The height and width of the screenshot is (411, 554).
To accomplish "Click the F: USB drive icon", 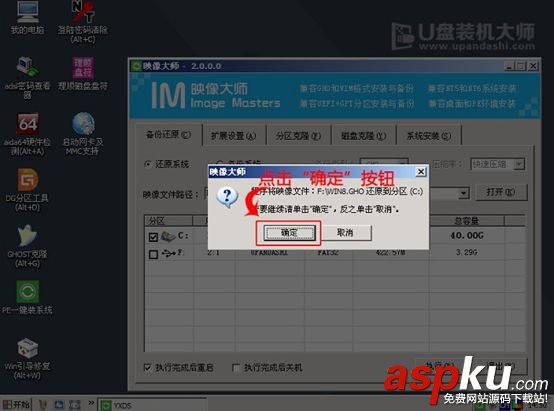I will click(x=168, y=253).
